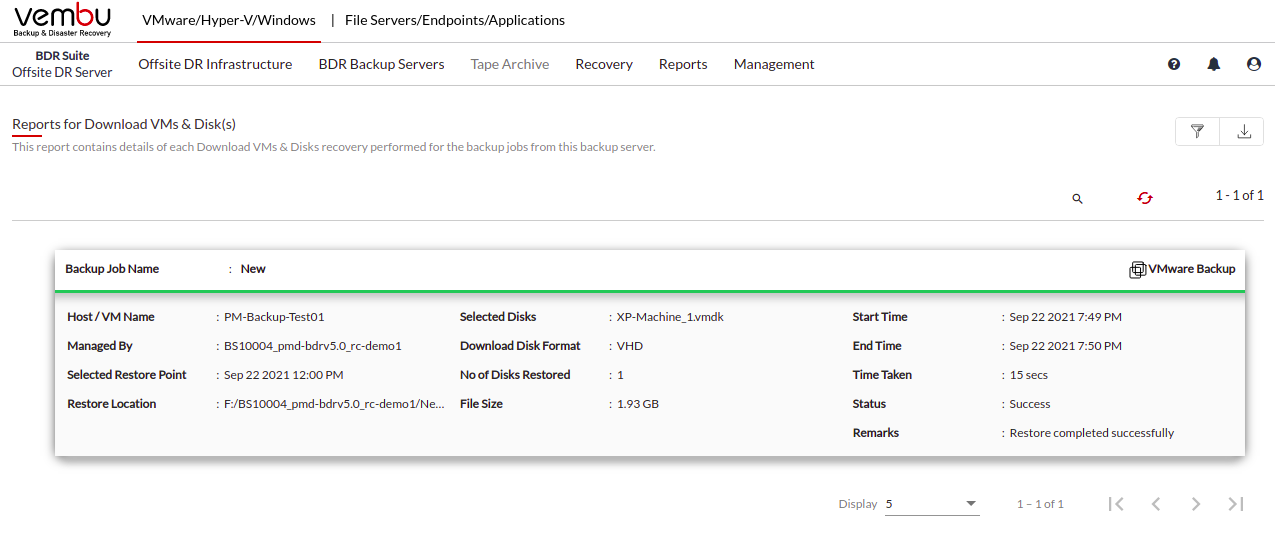This screenshot has height=544, width=1275.
Task: Click time taken value 15 secs
Action: tap(1029, 375)
